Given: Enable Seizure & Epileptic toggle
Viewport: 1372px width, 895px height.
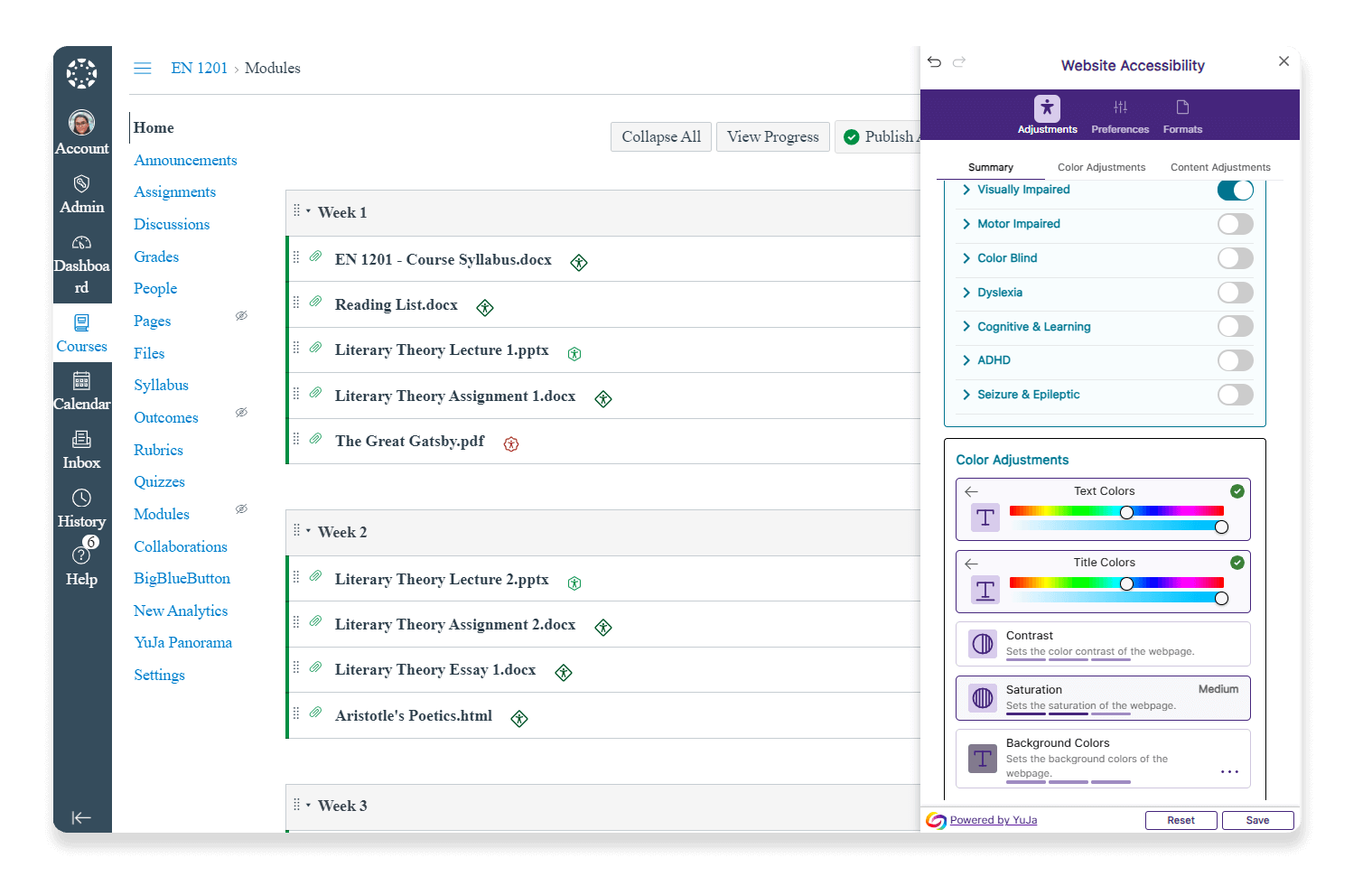Looking at the screenshot, I should pyautogui.click(x=1235, y=395).
